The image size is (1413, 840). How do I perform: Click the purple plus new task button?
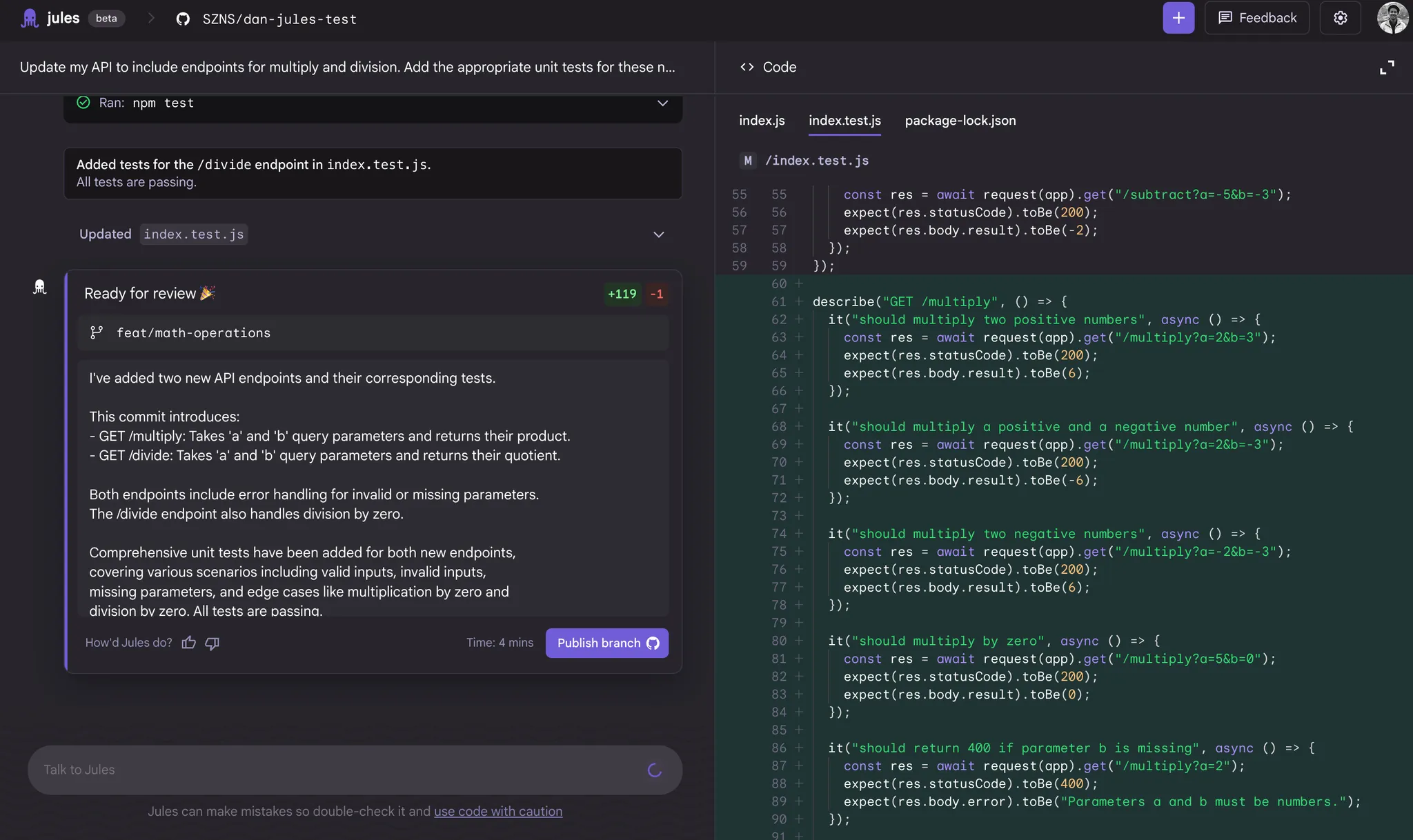point(1178,18)
